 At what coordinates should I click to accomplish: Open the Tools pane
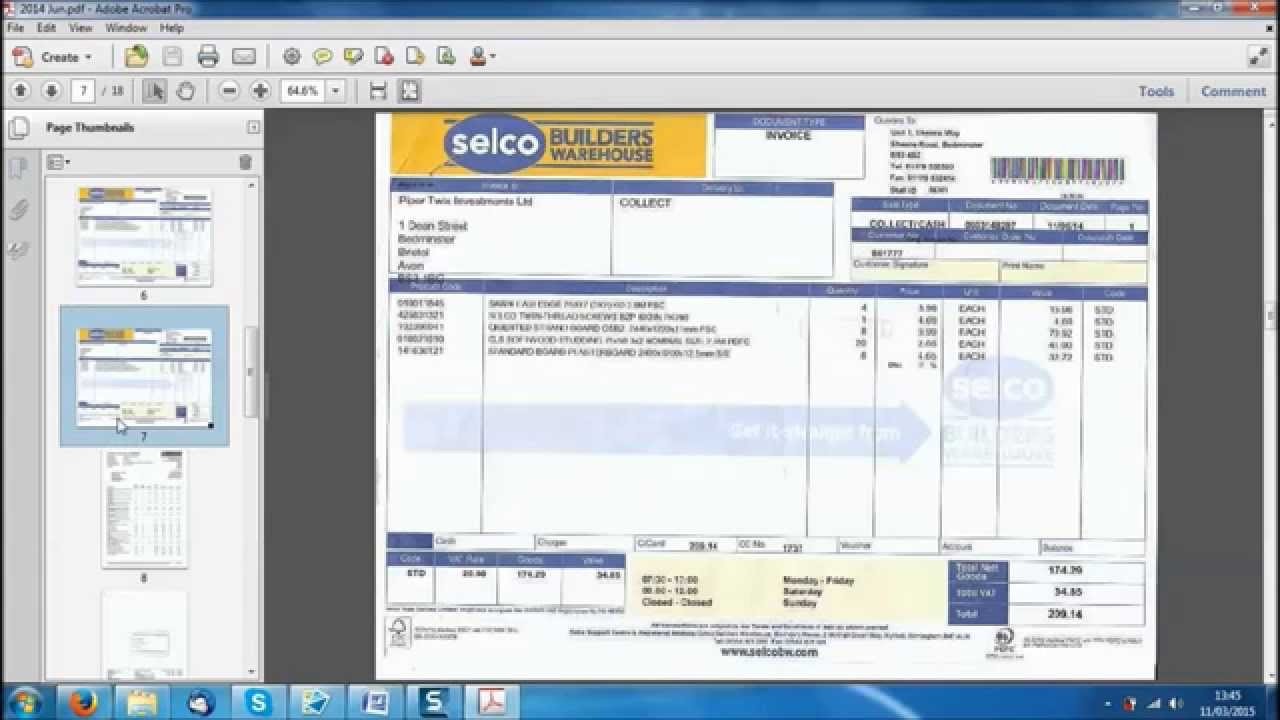(x=1156, y=91)
